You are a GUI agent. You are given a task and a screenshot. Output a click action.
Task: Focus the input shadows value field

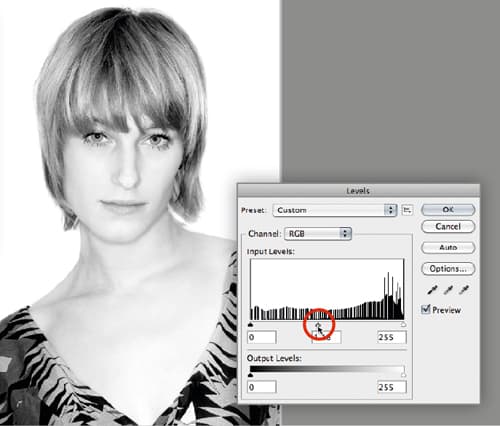[262, 337]
